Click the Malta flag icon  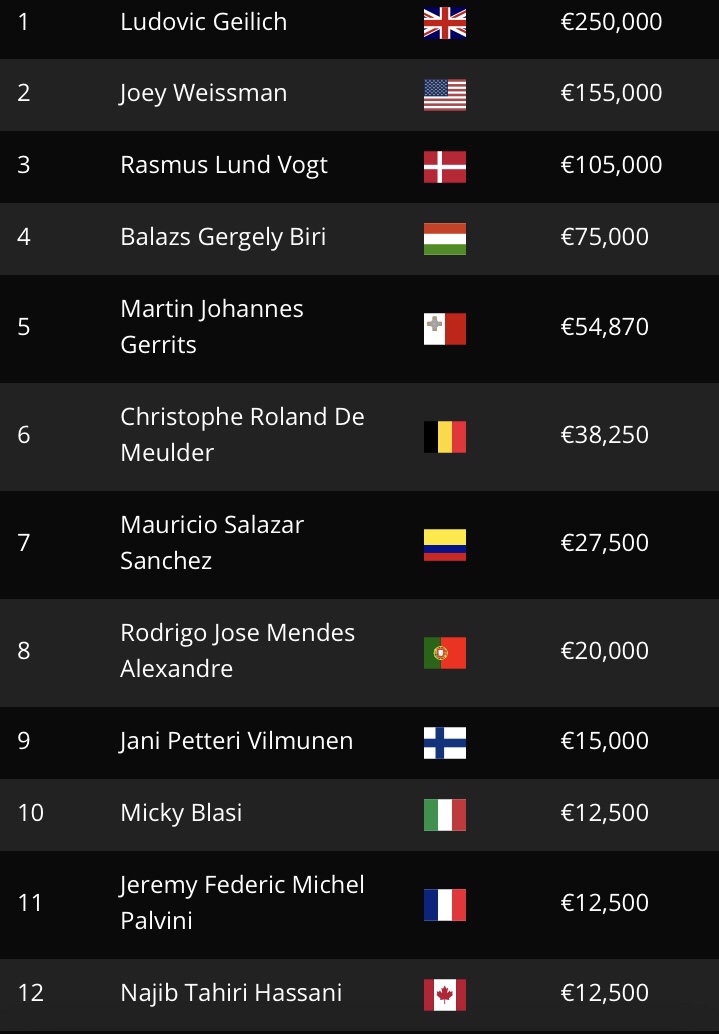pos(445,328)
